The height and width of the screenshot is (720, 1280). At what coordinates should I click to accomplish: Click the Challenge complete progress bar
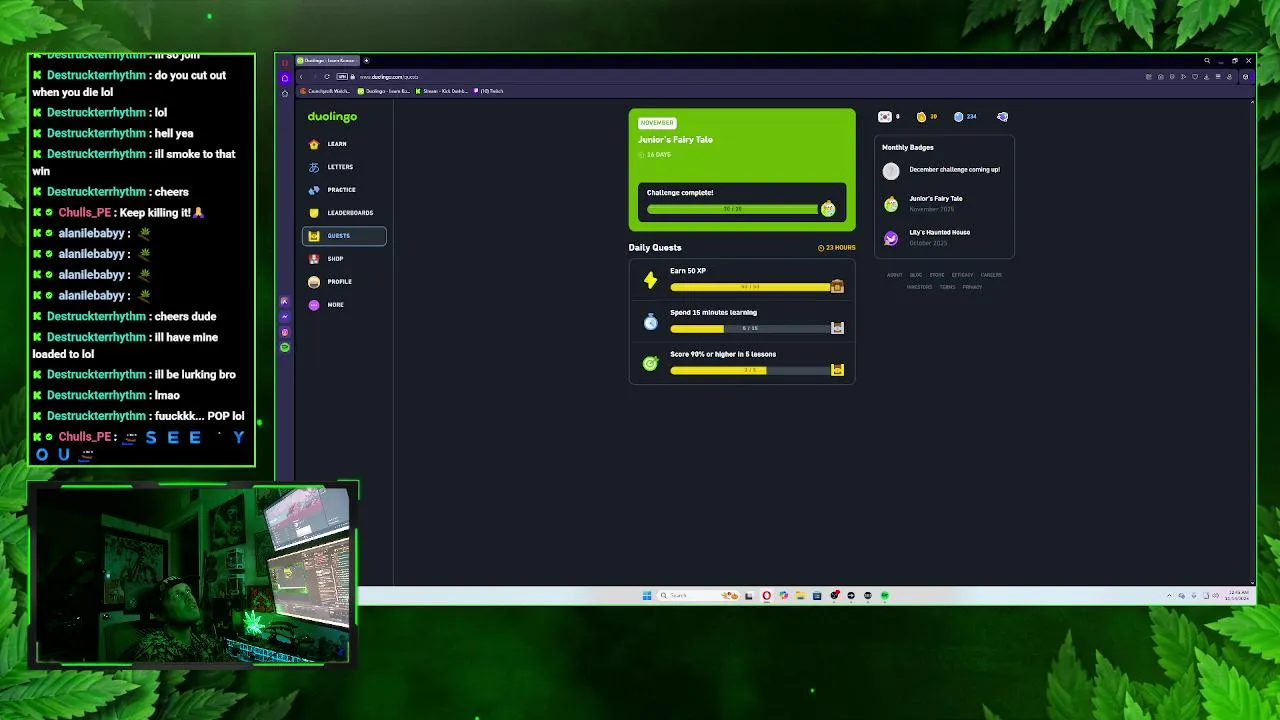pyautogui.click(x=733, y=209)
